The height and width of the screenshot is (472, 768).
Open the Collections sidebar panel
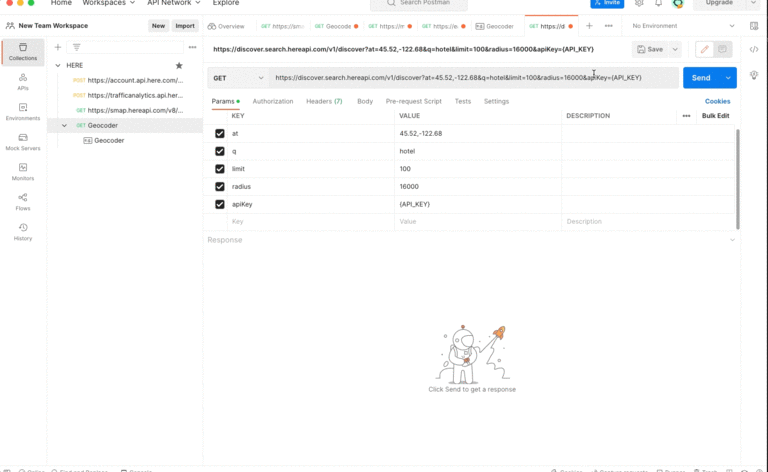pyautogui.click(x=23, y=52)
